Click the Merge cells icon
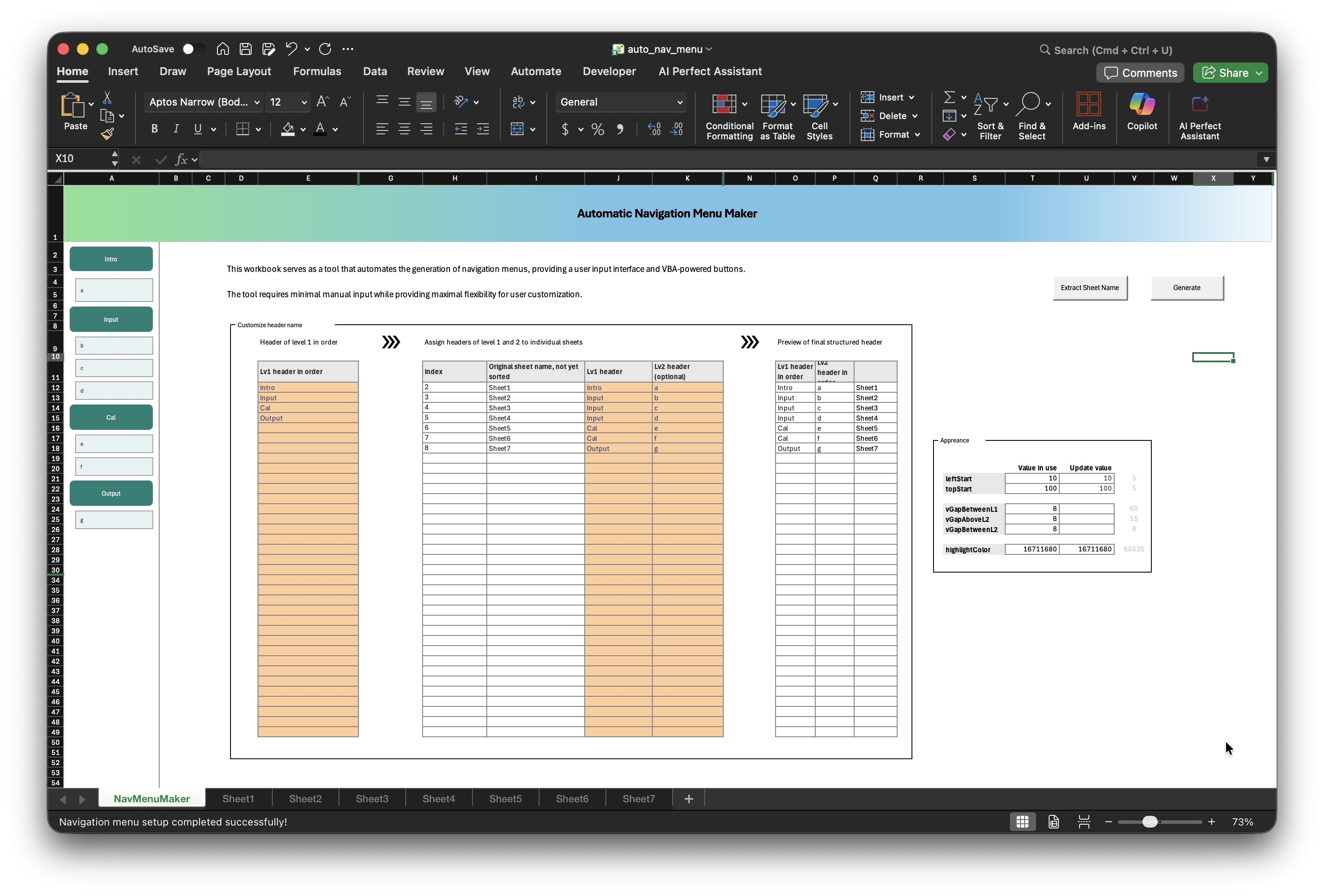 517,129
